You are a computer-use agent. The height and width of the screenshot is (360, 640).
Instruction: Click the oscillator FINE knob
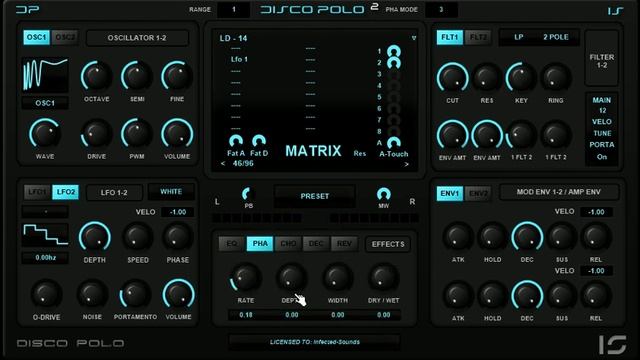pyautogui.click(x=177, y=77)
